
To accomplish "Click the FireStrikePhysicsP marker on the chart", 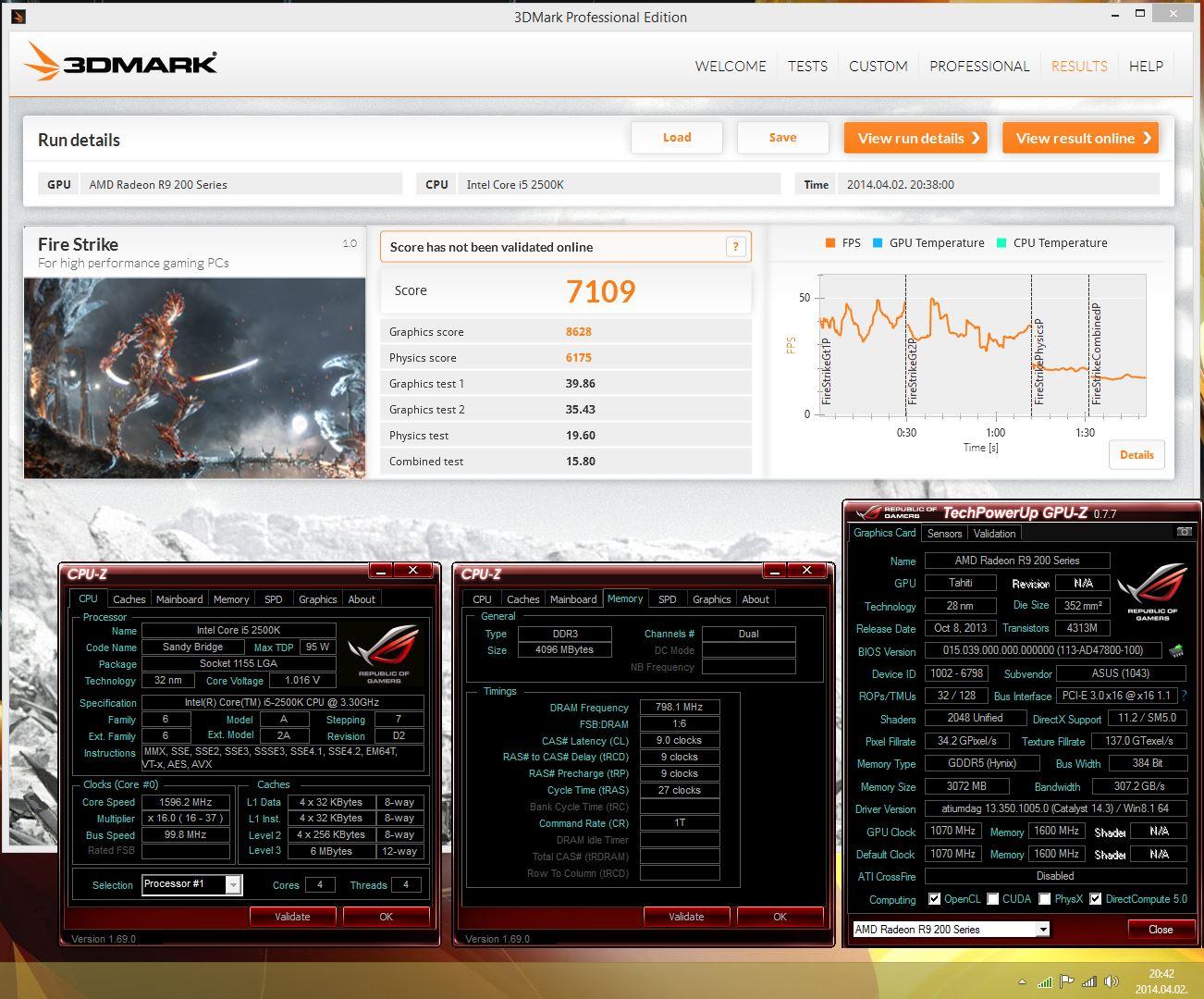I will point(1038,361).
